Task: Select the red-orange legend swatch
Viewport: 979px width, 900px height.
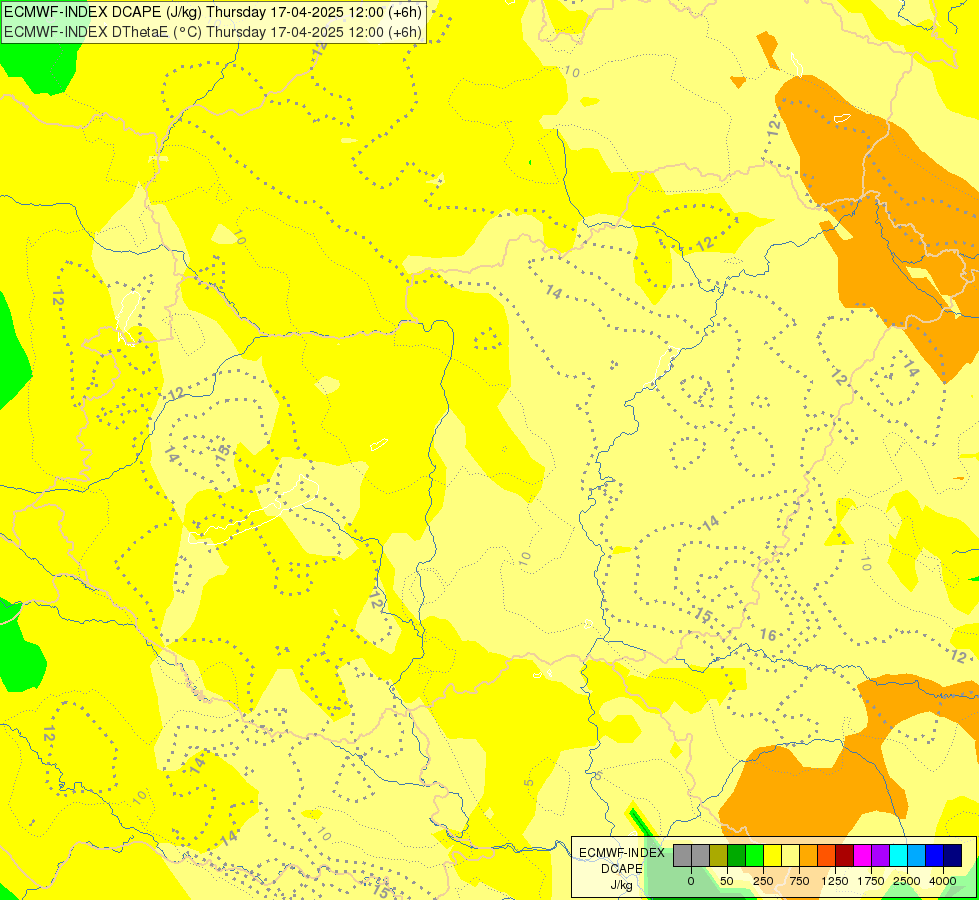Action: coord(827,856)
